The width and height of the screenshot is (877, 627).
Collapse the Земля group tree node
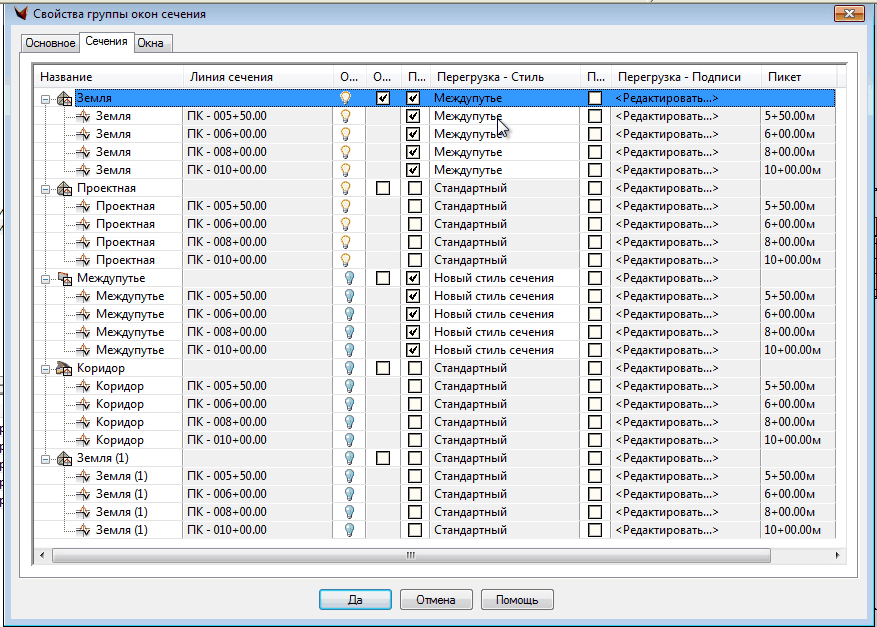[x=46, y=98]
